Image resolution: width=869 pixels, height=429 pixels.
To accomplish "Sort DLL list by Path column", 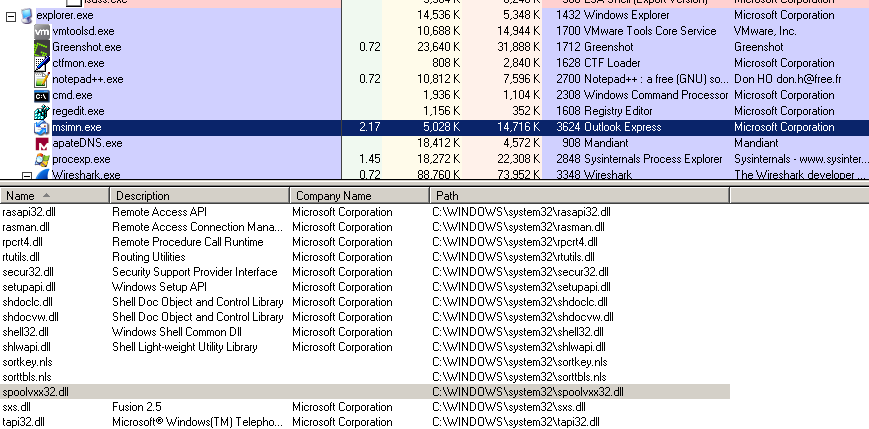I will [x=579, y=195].
